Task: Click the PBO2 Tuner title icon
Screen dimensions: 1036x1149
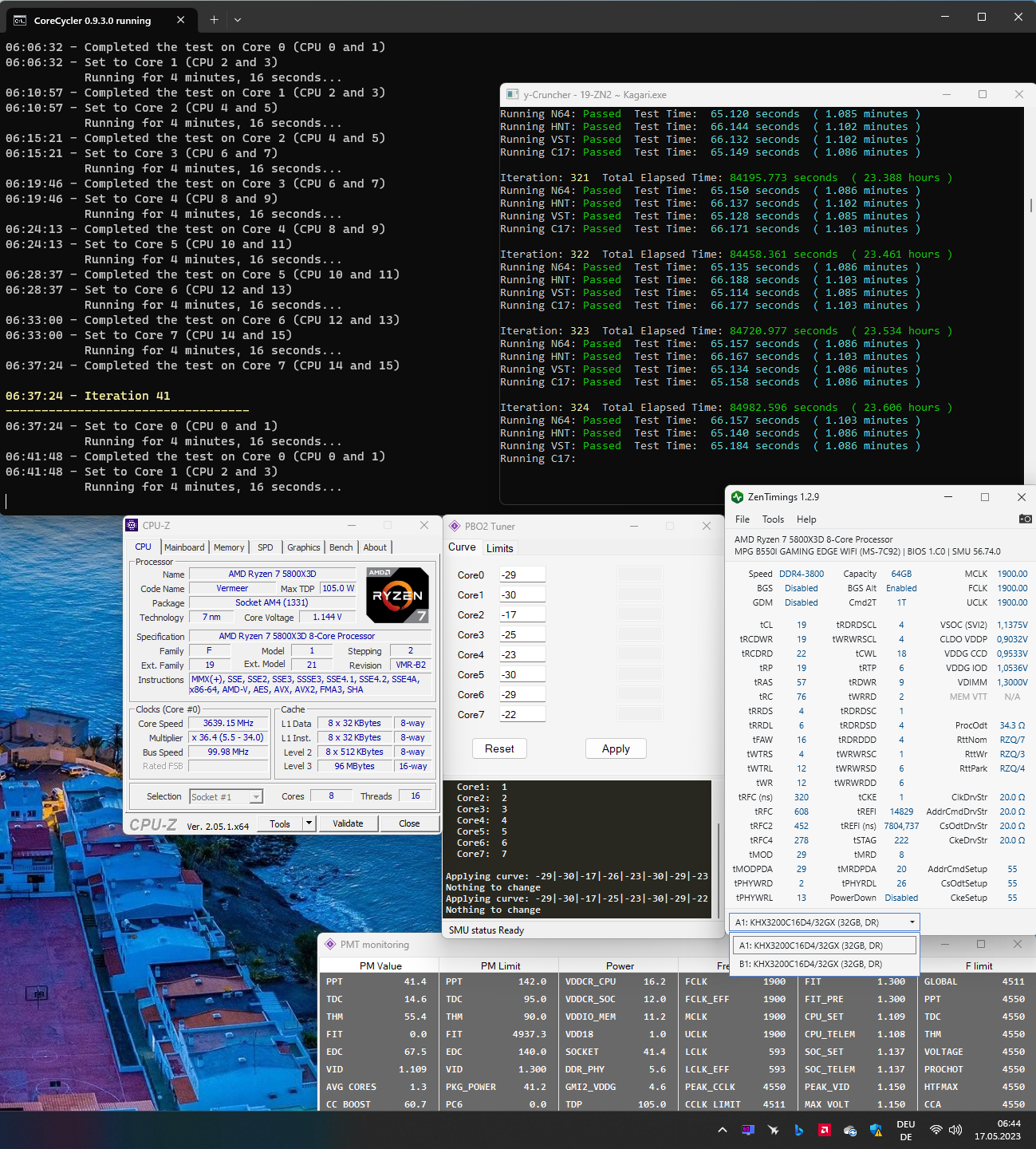Action: (455, 526)
